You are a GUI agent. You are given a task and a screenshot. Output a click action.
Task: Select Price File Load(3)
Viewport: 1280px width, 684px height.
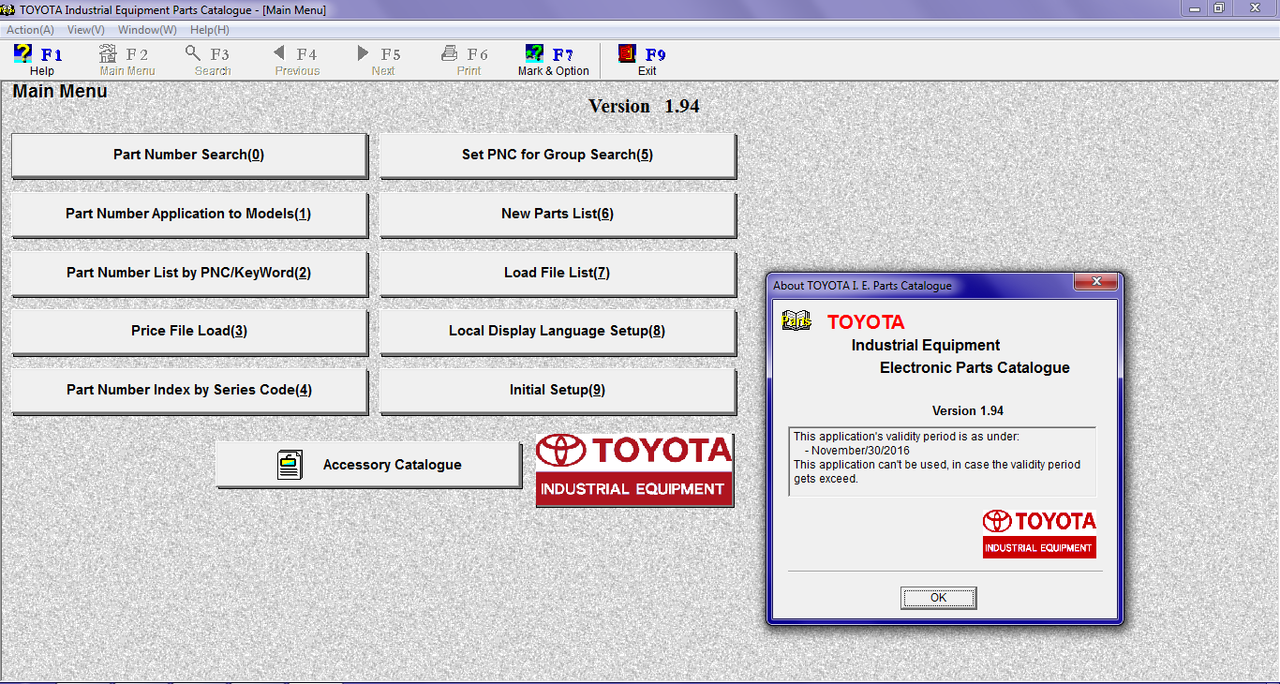pyautogui.click(x=189, y=331)
